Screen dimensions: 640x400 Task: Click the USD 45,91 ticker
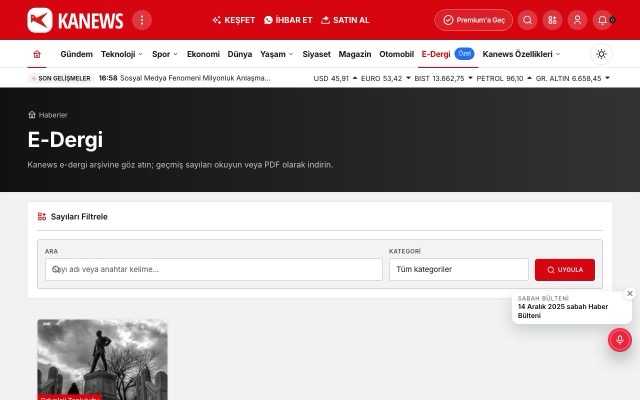335,78
